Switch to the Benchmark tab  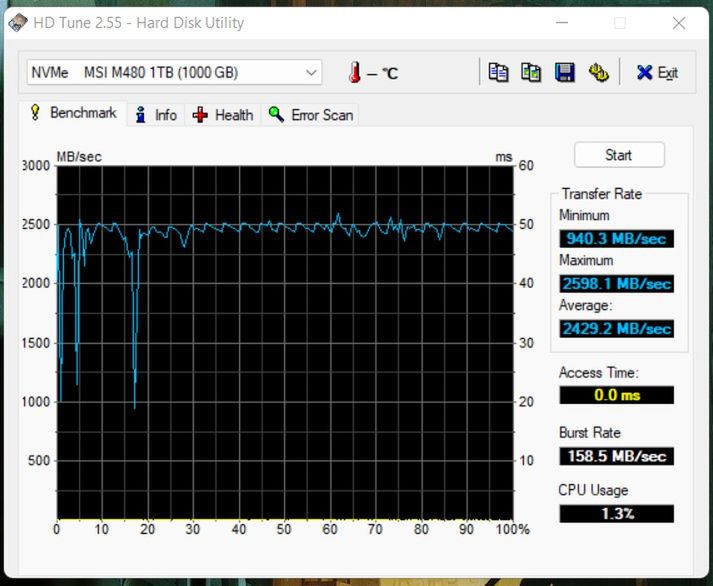click(x=74, y=113)
